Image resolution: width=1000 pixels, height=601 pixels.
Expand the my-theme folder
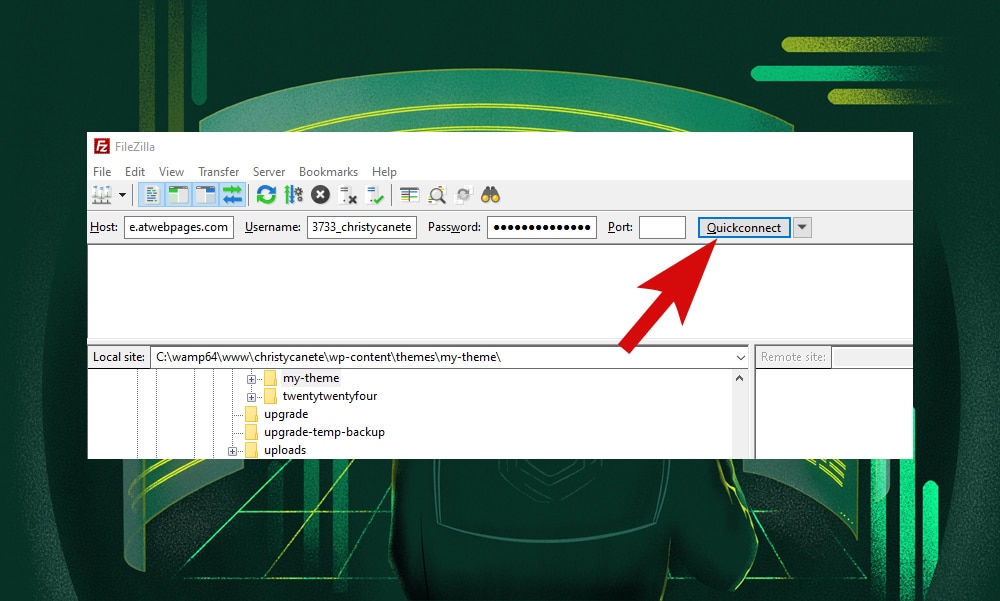tap(251, 378)
